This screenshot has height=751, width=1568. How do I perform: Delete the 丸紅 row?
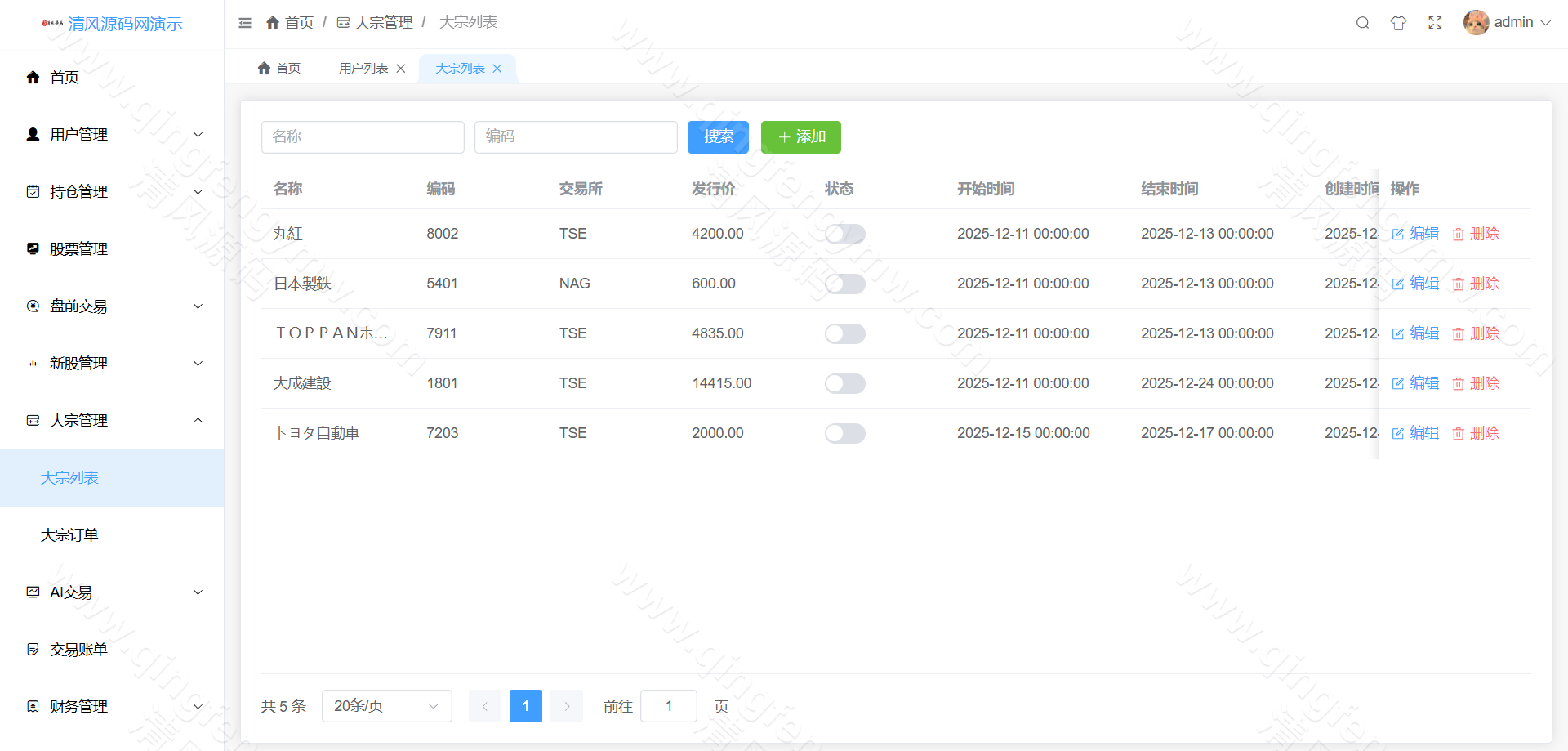coord(1476,235)
